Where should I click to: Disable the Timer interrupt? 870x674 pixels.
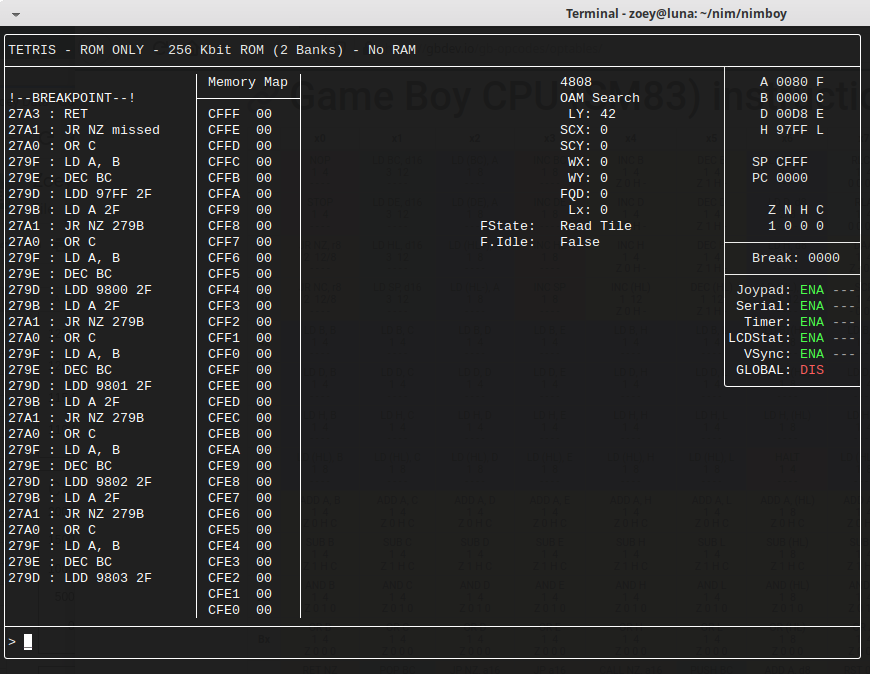pyautogui.click(x=811, y=322)
